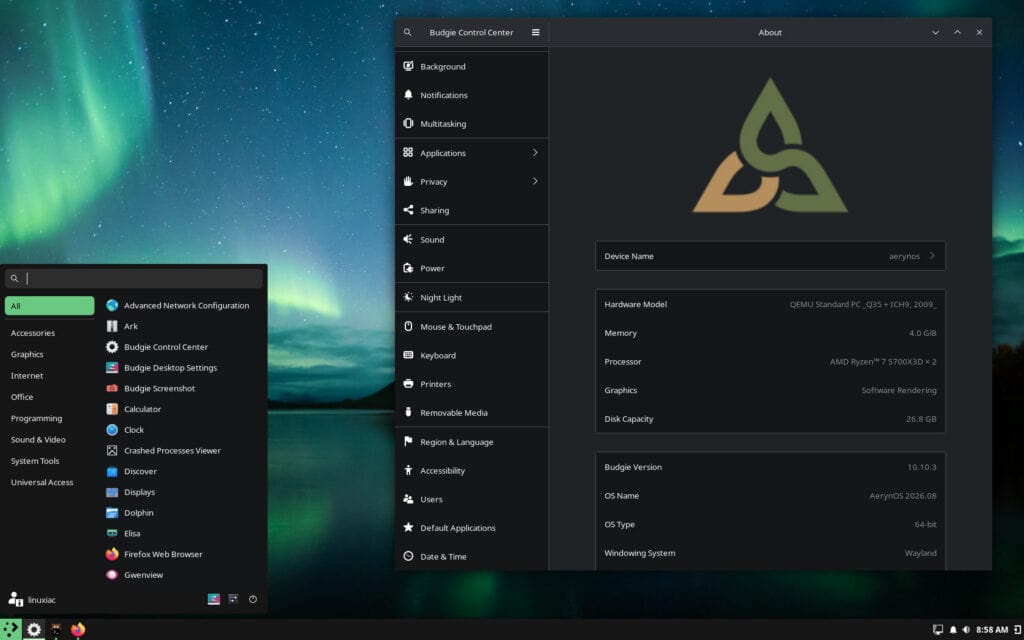1024x640 pixels.
Task: Select the Internet category
Action: tap(50, 376)
